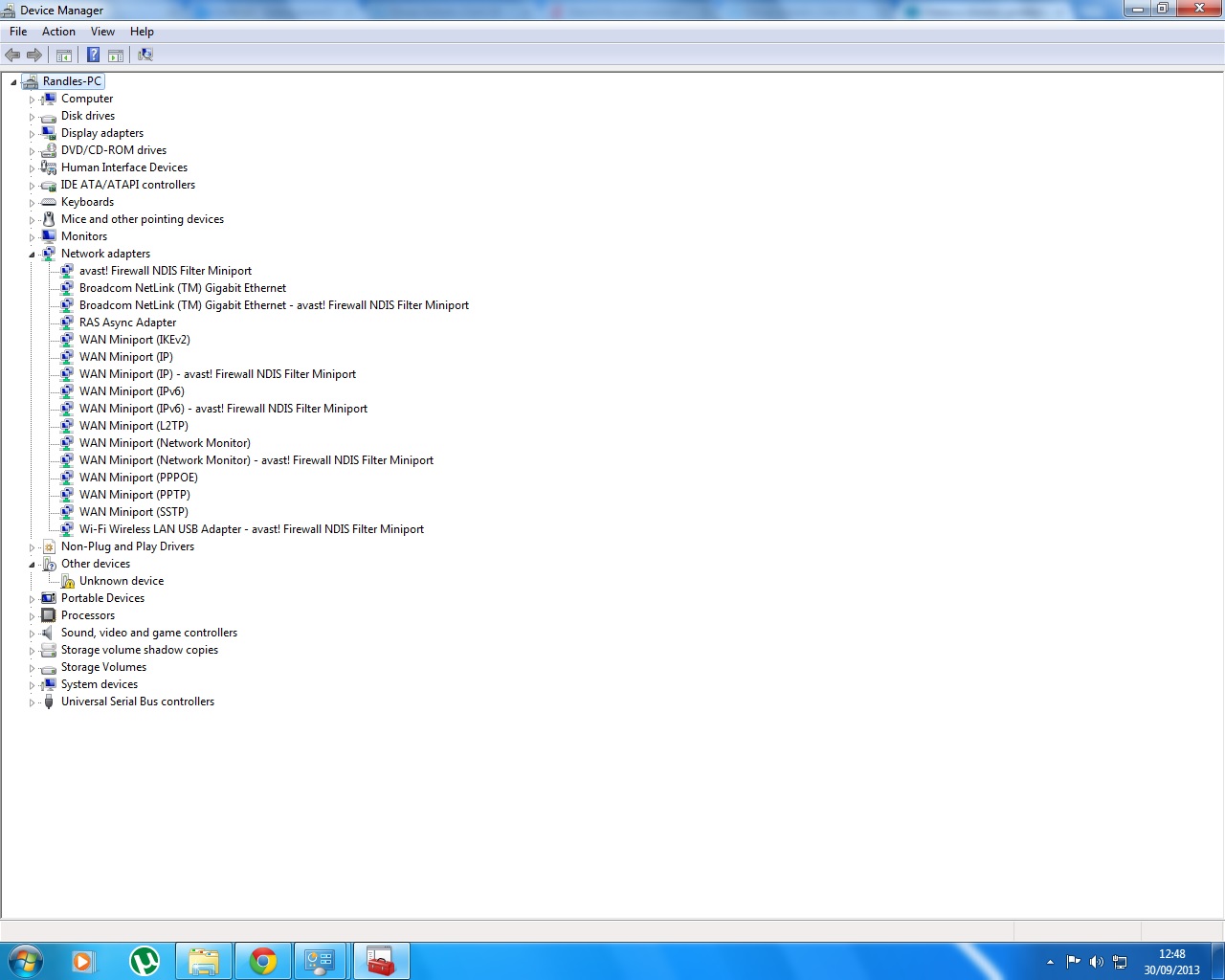This screenshot has height=980, width=1225.
Task: Click the Back arrow toolbar icon
Action: [x=12, y=55]
